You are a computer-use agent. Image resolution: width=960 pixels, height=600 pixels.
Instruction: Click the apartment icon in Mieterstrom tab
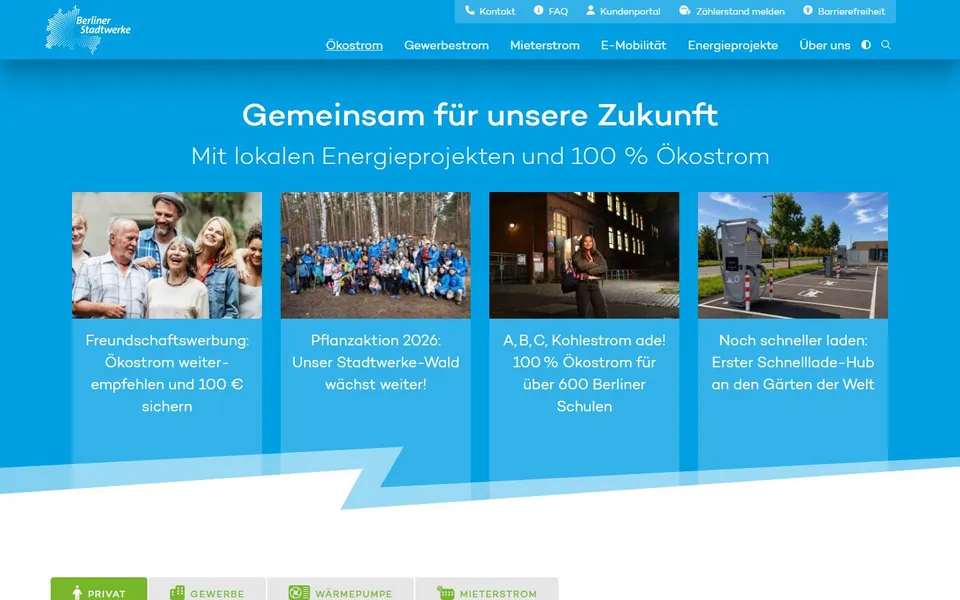click(x=446, y=593)
